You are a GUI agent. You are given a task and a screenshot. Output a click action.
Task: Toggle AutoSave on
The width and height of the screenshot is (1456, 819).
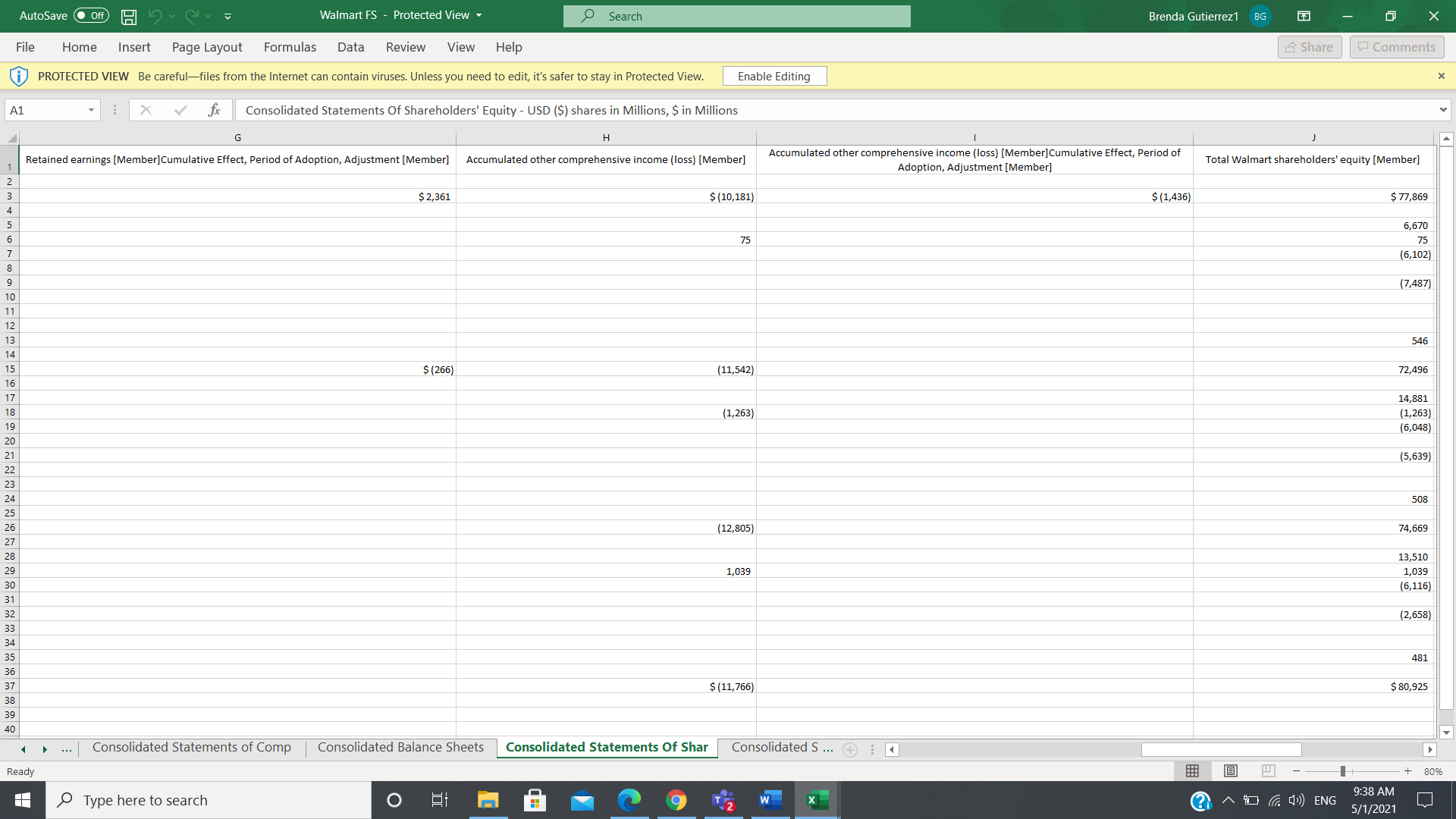click(89, 15)
